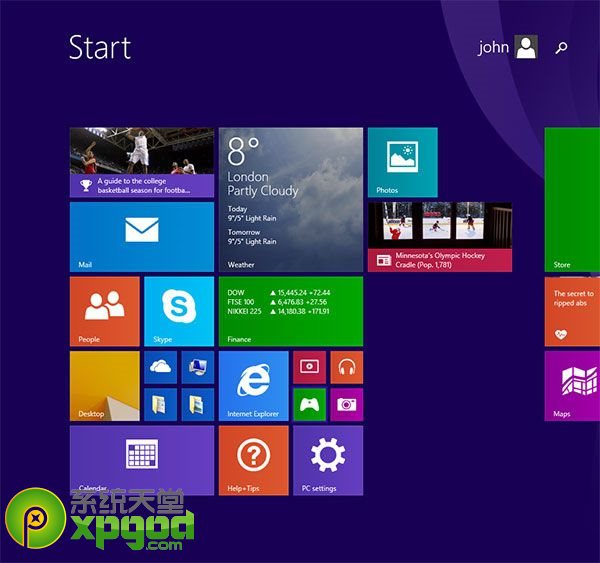Open the college basketball Sports tile
The image size is (600, 563).
point(142,162)
